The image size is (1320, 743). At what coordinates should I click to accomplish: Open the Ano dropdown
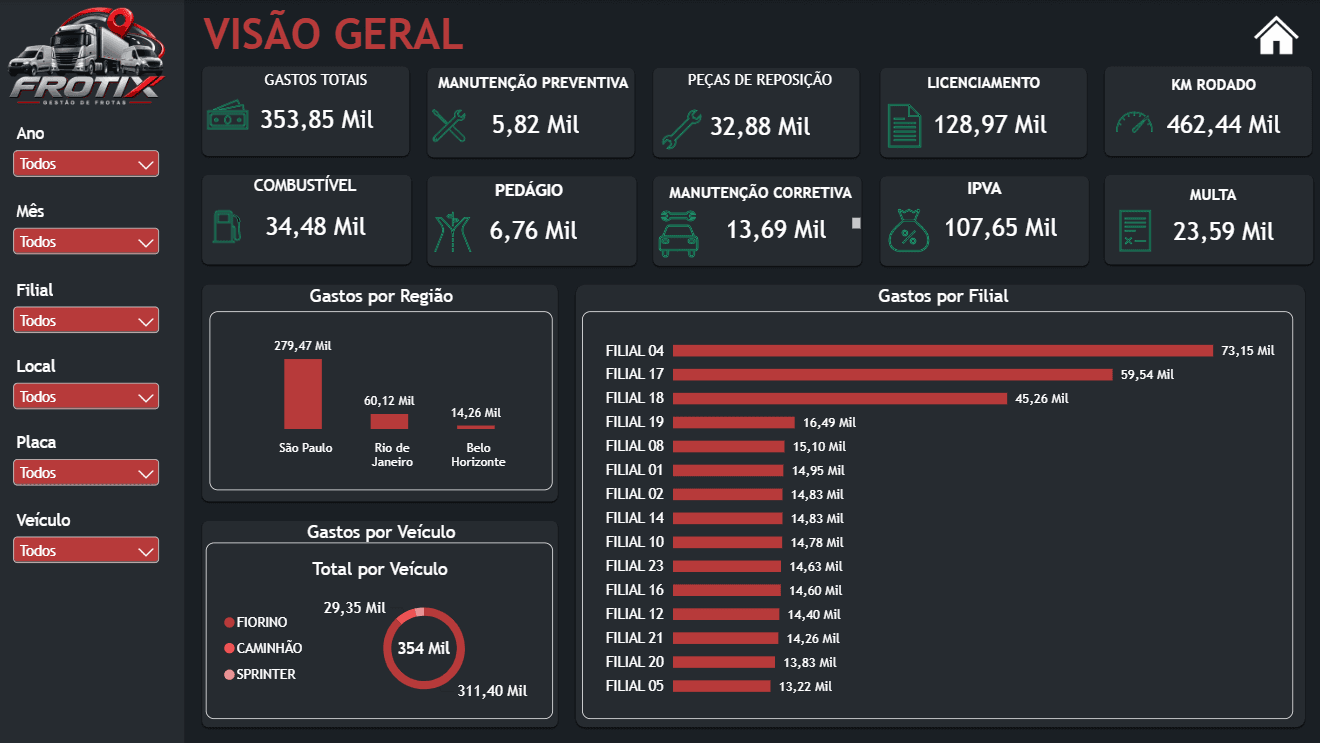(86, 164)
